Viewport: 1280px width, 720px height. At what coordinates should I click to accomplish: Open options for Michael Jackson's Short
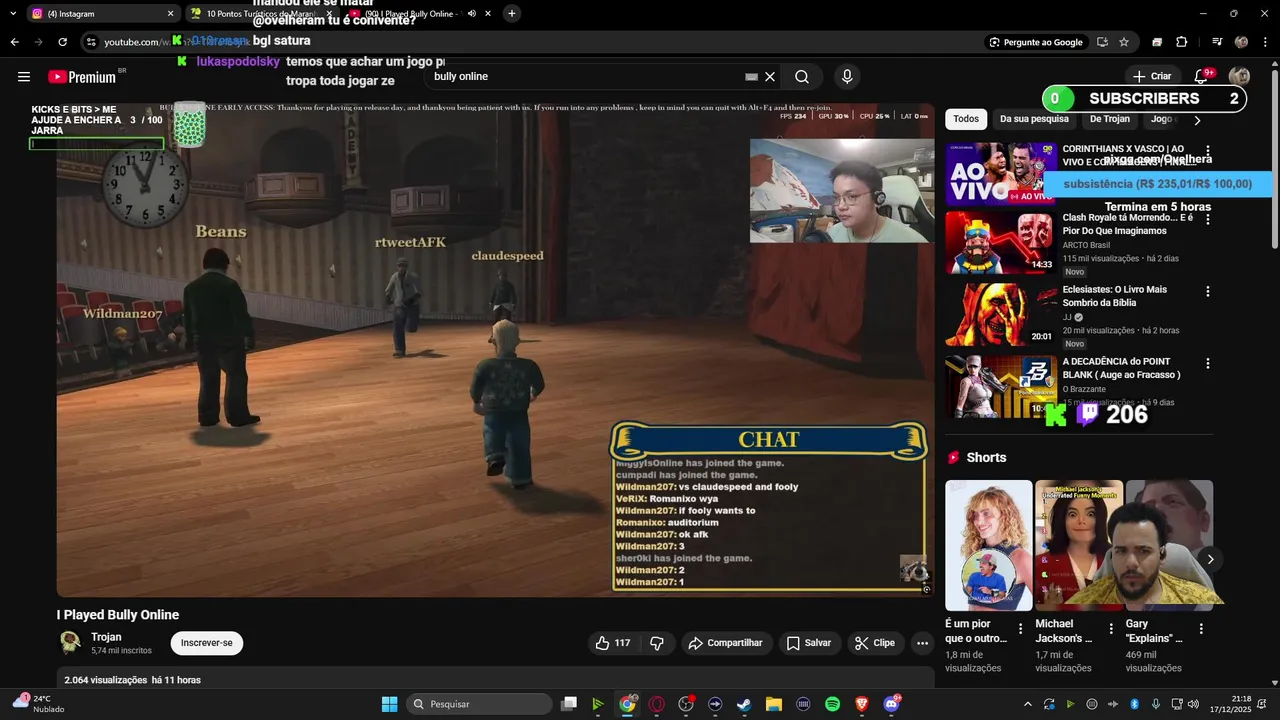(x=1110, y=629)
